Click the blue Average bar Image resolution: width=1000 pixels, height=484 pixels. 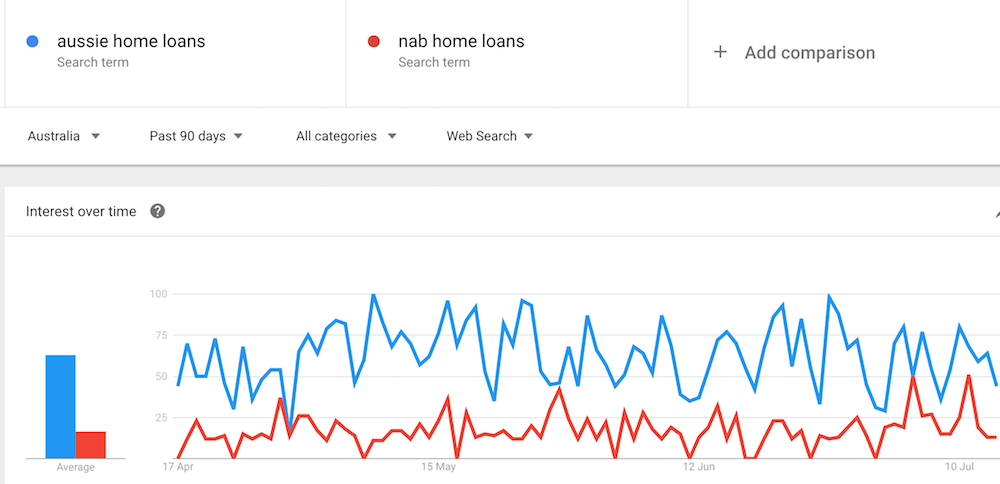tap(61, 406)
